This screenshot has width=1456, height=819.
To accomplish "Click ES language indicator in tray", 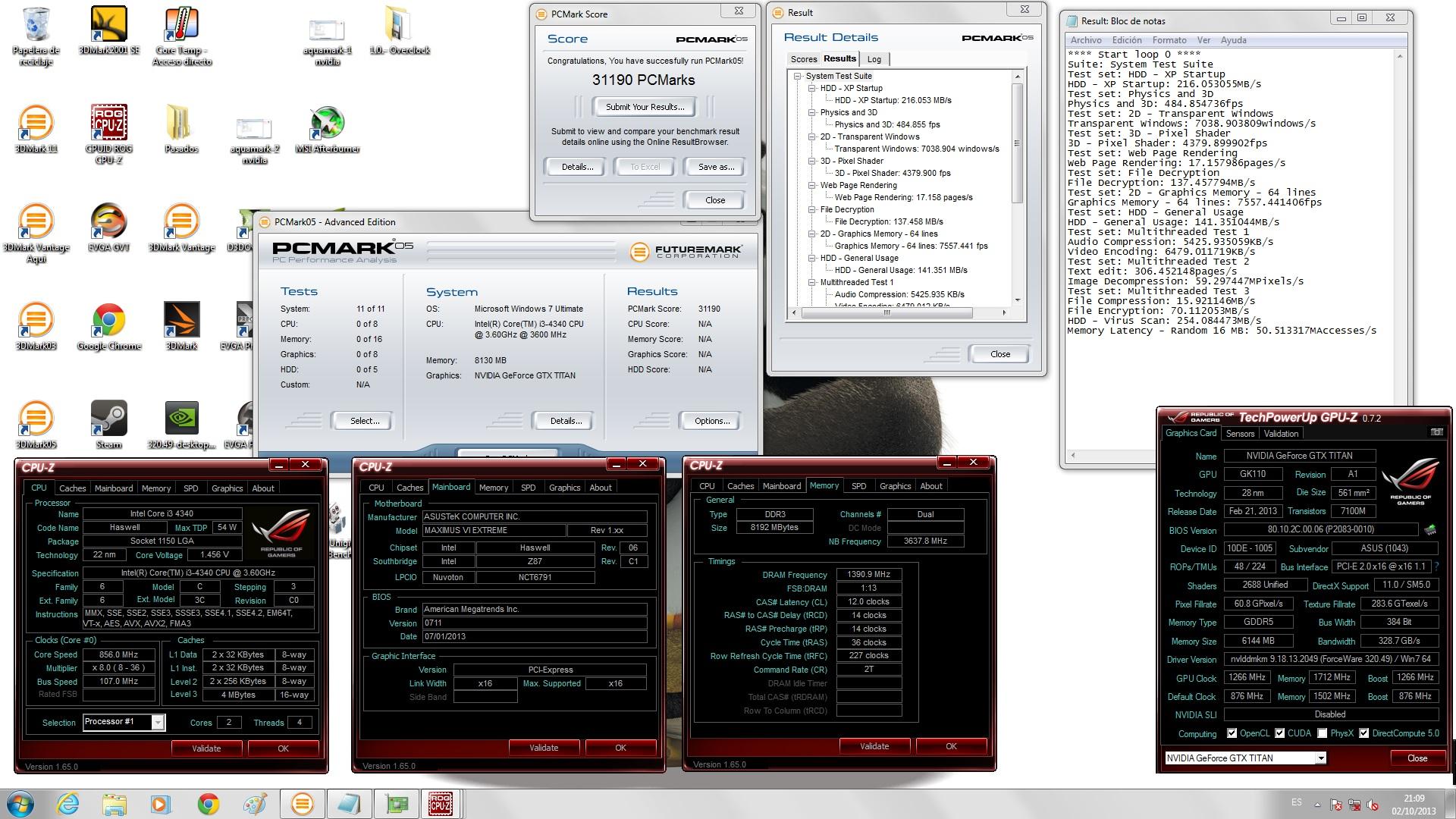I will pyautogui.click(x=1296, y=802).
